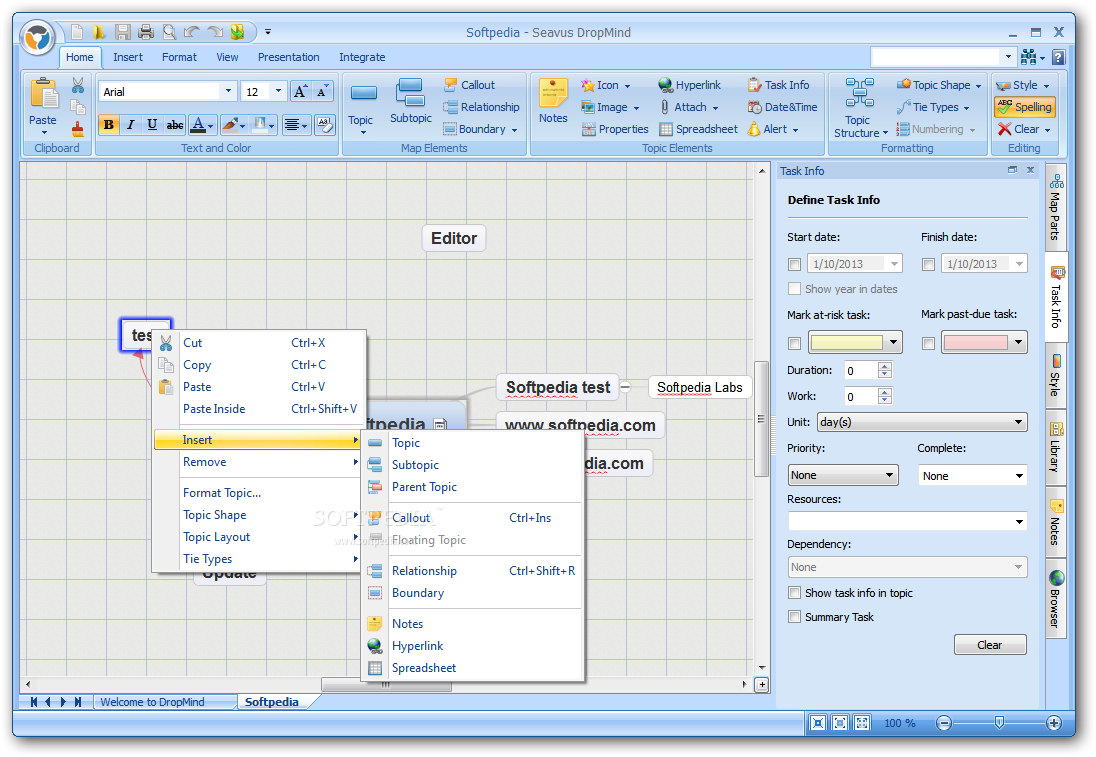This screenshot has height=757, width=1096.
Task: Toggle Underline text formatting
Action: [x=152, y=125]
